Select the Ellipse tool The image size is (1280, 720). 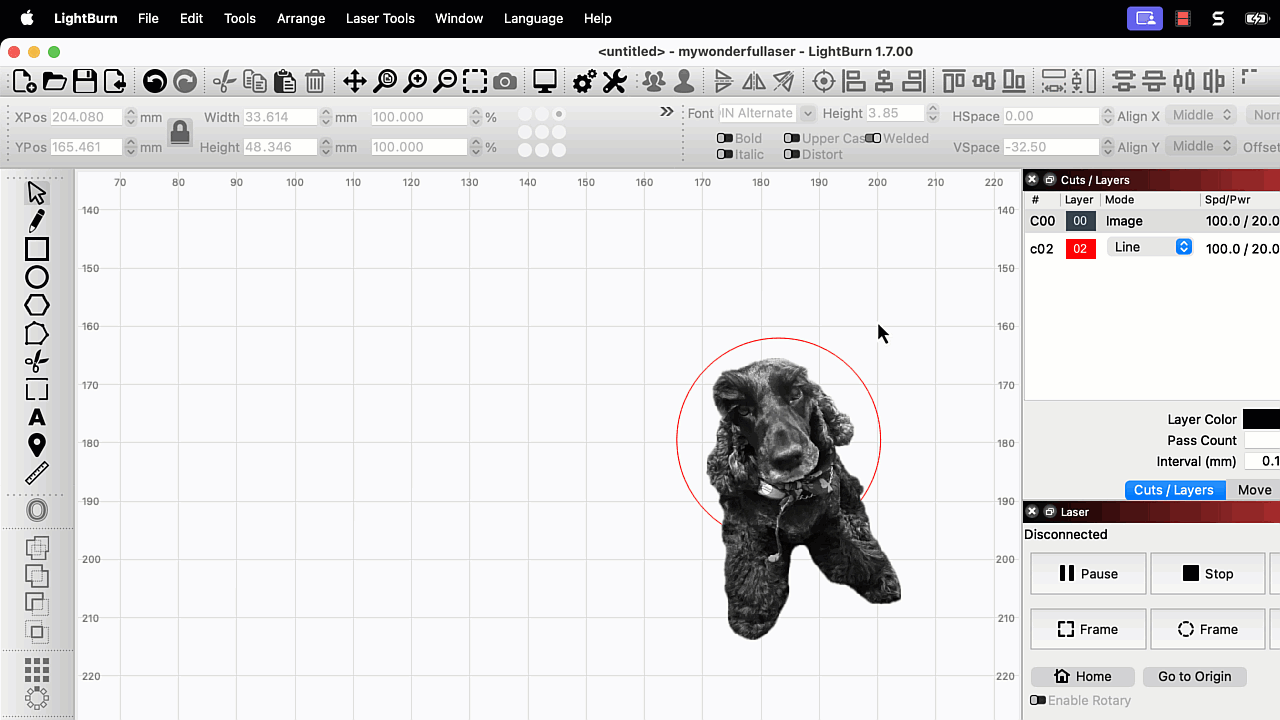tap(37, 277)
